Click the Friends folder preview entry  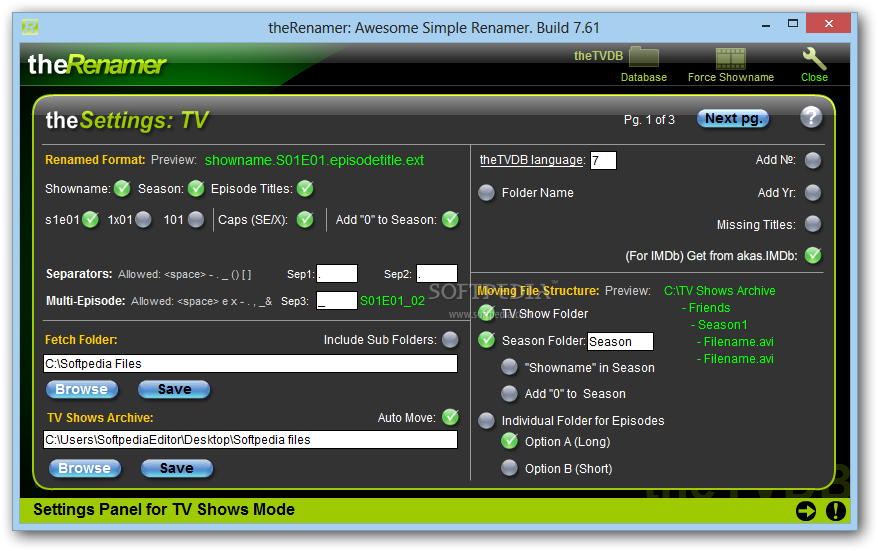706,308
